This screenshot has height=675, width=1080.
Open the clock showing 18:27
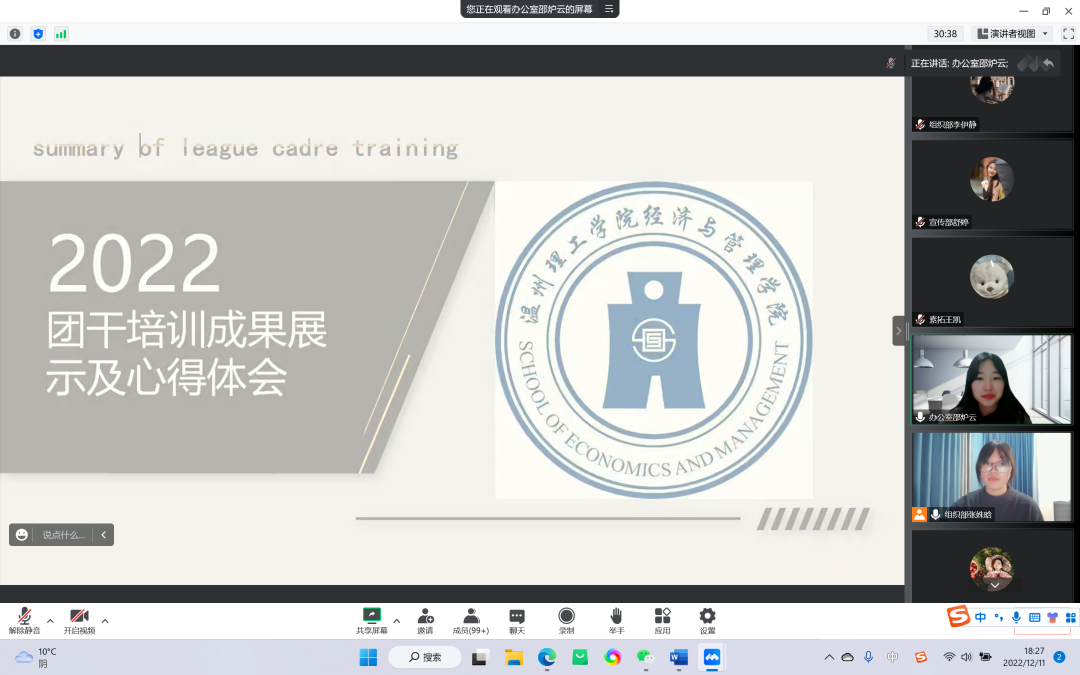(x=1024, y=657)
